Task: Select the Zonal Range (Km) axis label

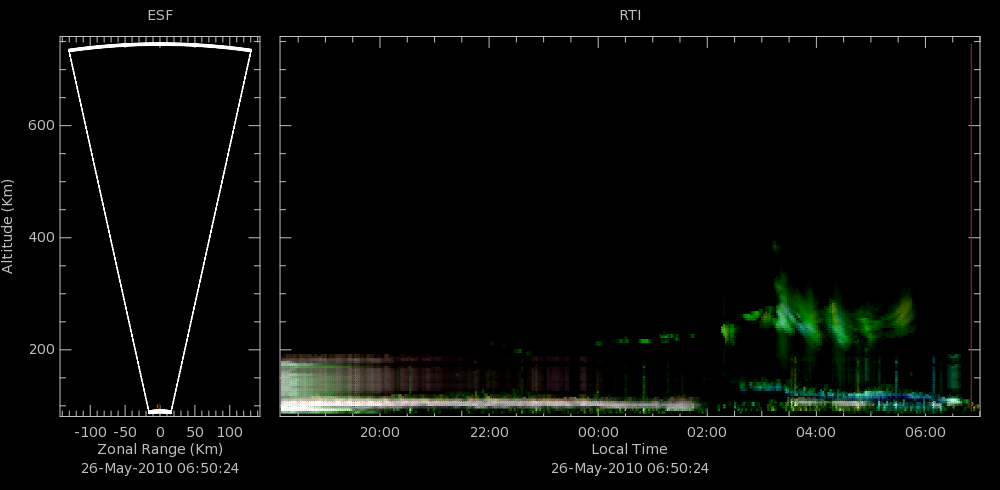Action: point(160,449)
